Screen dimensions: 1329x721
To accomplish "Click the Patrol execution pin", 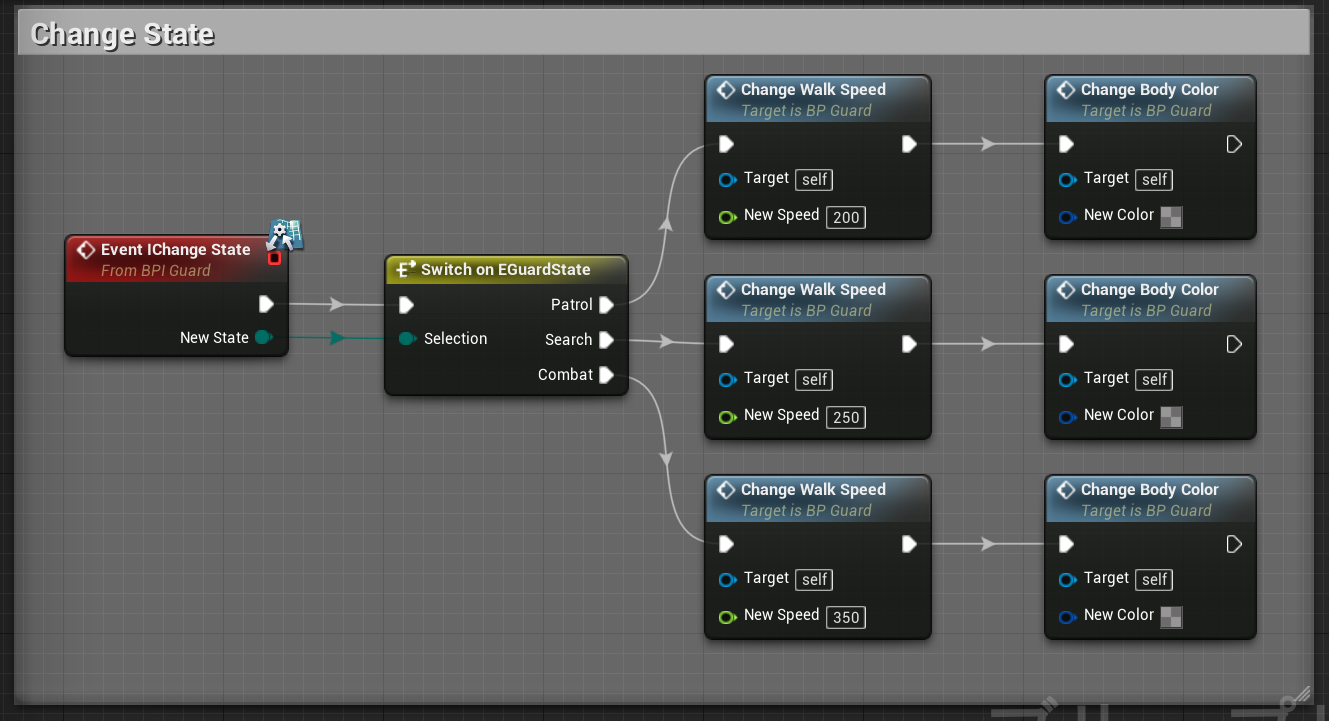I will point(609,305).
